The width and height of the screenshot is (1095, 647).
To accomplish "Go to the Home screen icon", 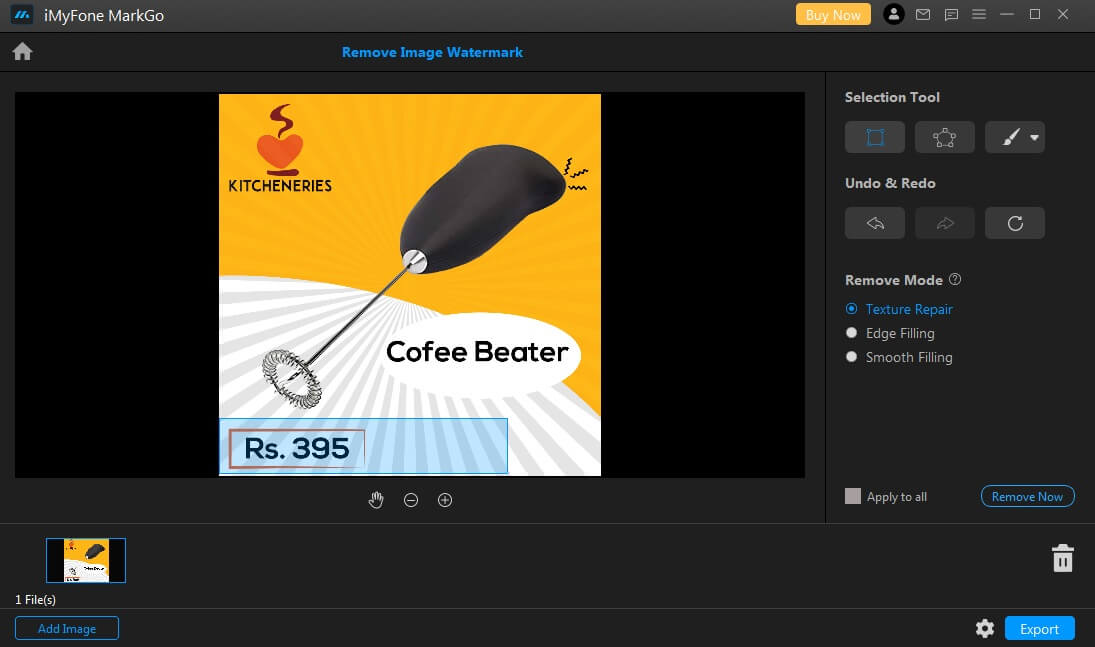I will [x=22, y=52].
